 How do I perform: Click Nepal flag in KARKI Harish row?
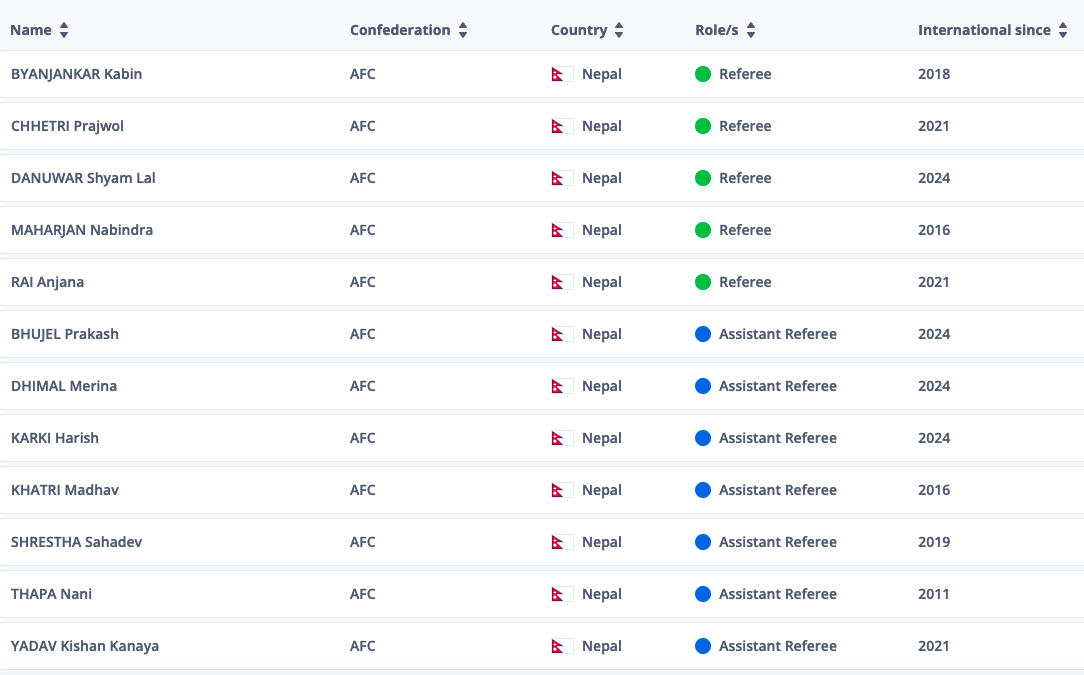pyautogui.click(x=562, y=438)
